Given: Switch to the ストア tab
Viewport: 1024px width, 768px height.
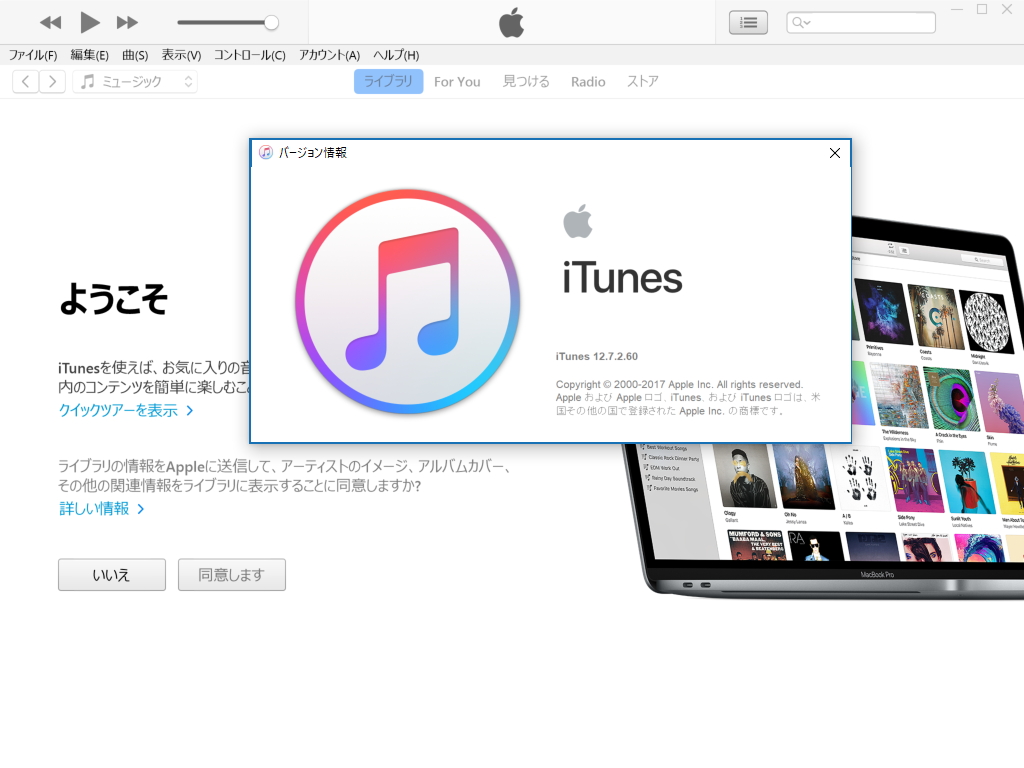Looking at the screenshot, I should point(642,81).
